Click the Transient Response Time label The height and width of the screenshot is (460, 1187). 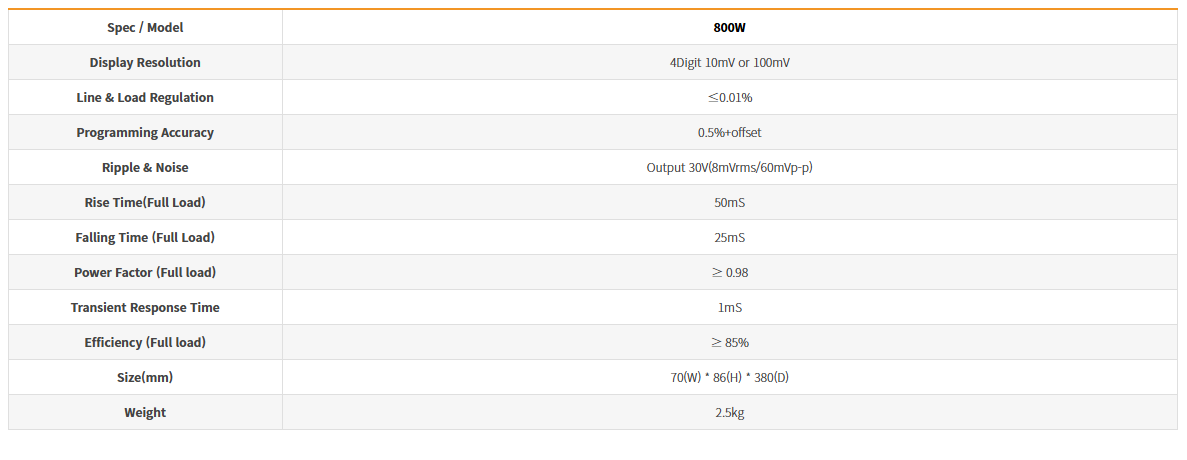(145, 308)
